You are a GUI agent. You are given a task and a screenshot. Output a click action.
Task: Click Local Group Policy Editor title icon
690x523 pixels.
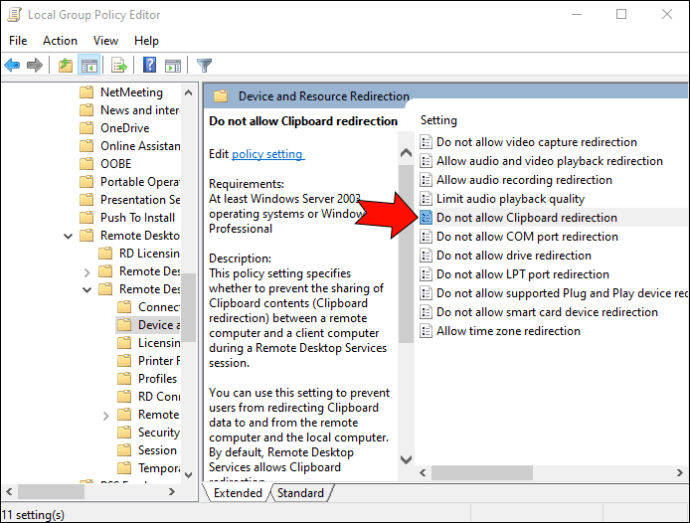click(x=15, y=15)
